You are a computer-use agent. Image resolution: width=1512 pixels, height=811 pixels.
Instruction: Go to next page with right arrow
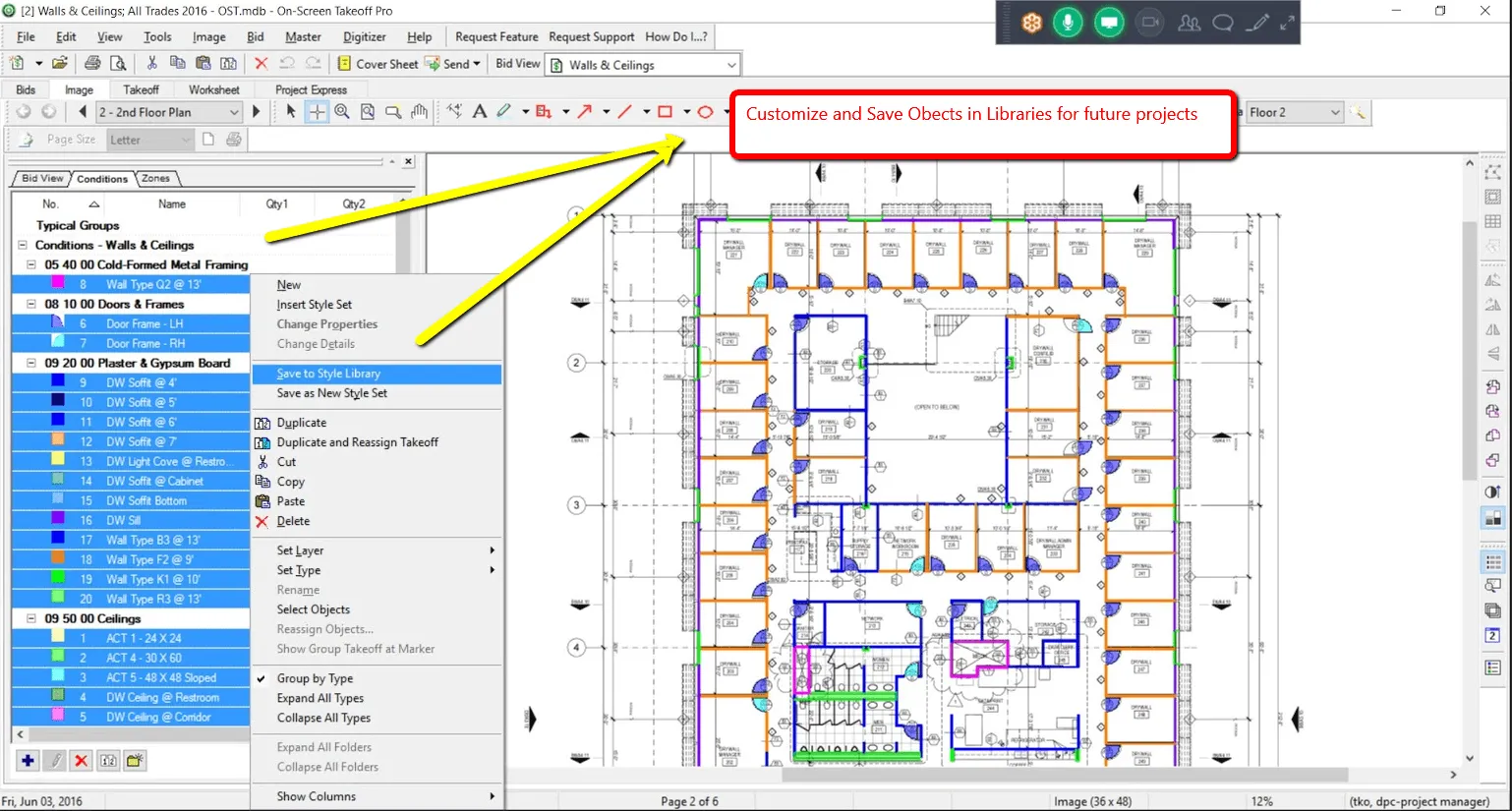[x=257, y=112]
